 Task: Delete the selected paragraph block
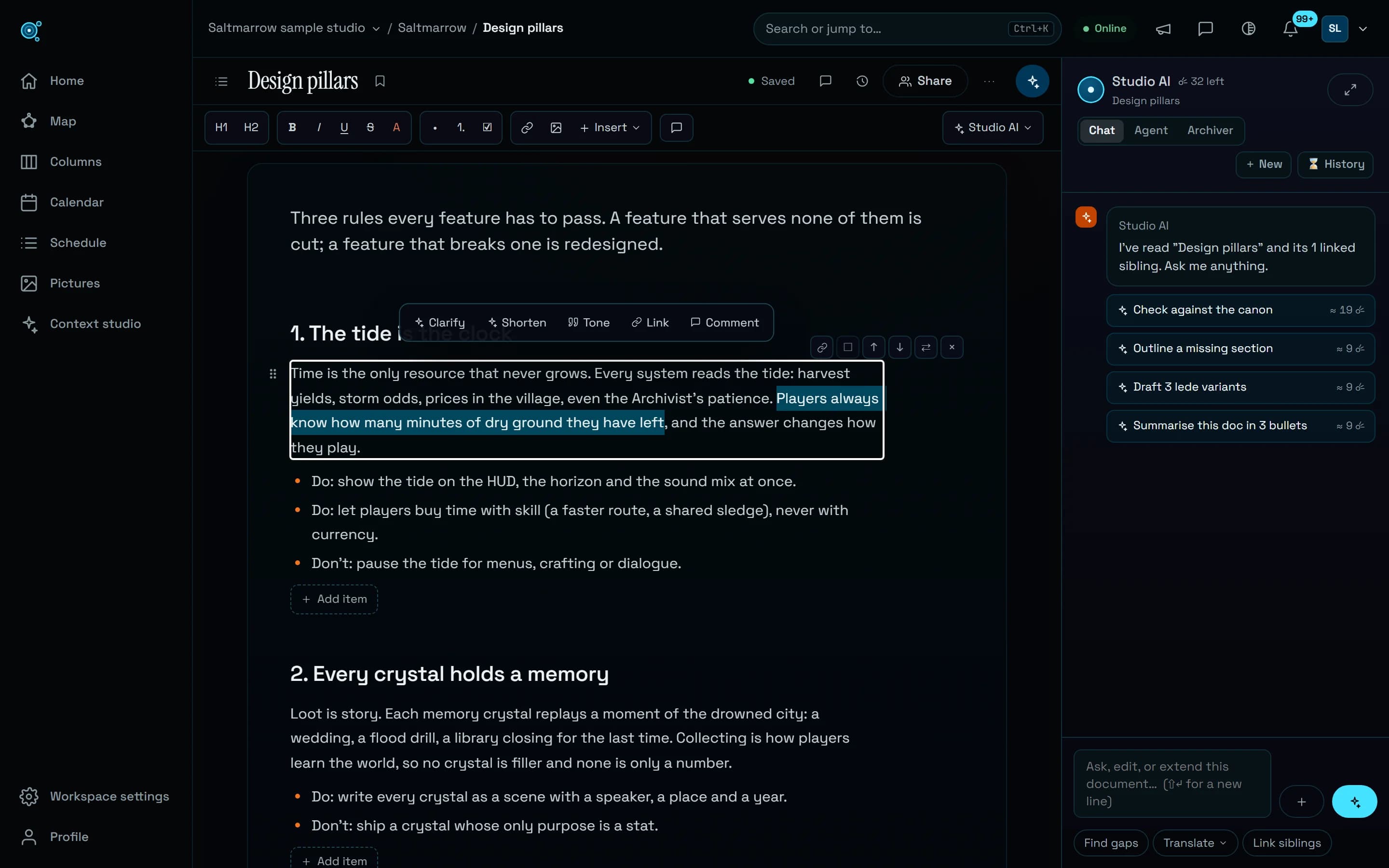pyautogui.click(x=952, y=347)
